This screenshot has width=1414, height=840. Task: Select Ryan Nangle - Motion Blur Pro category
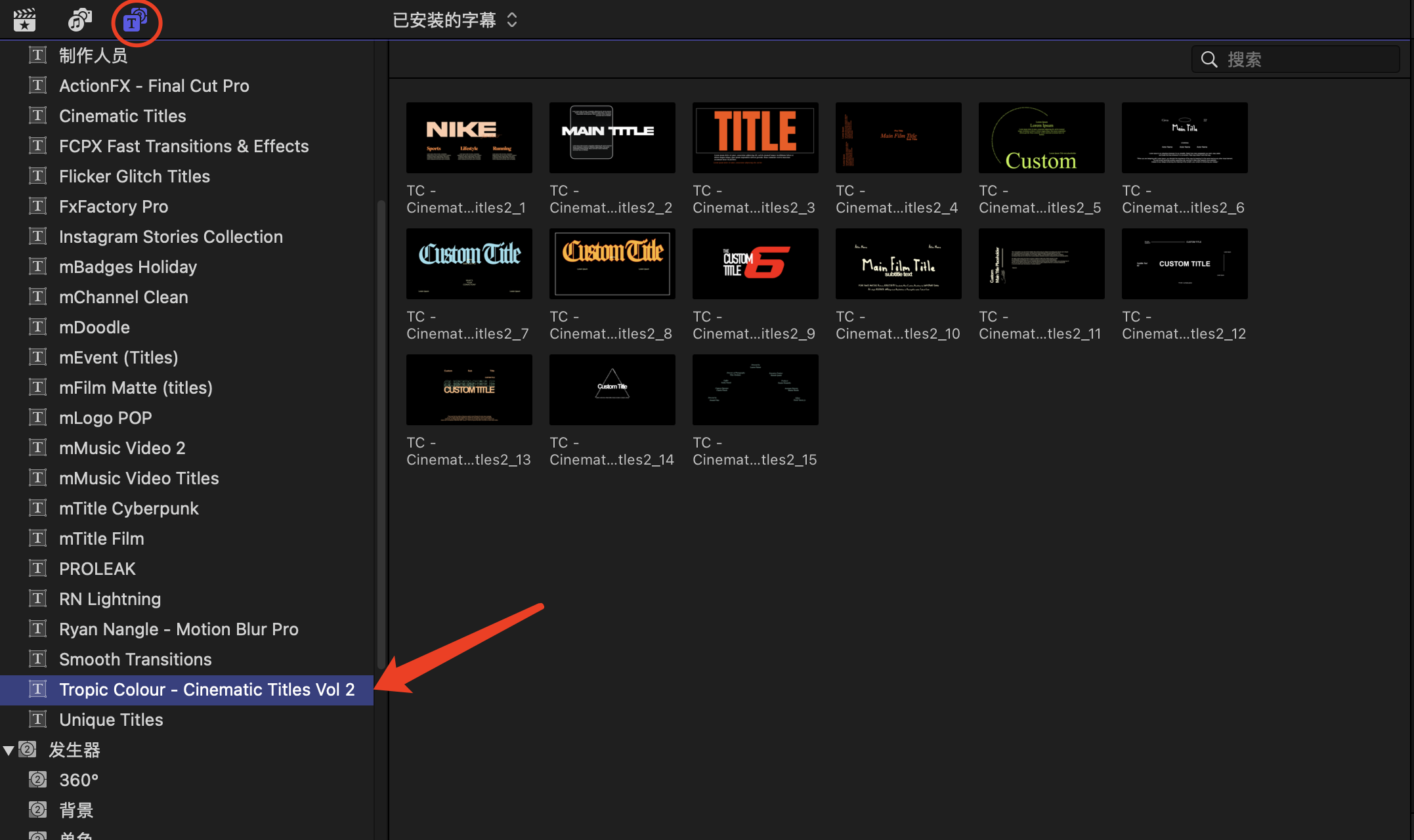[x=186, y=629]
